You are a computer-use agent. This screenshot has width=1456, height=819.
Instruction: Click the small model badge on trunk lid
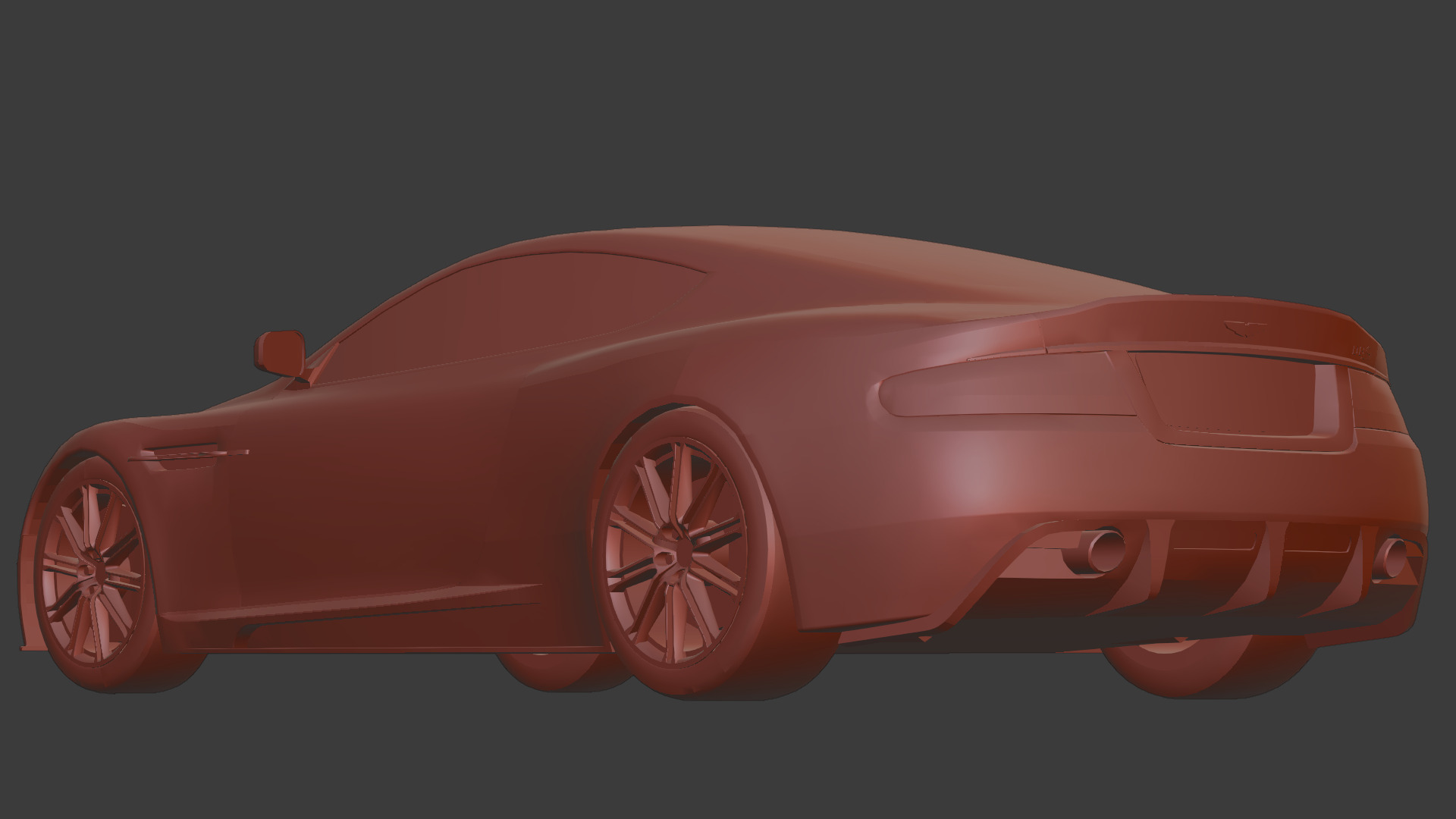[x=1361, y=351]
